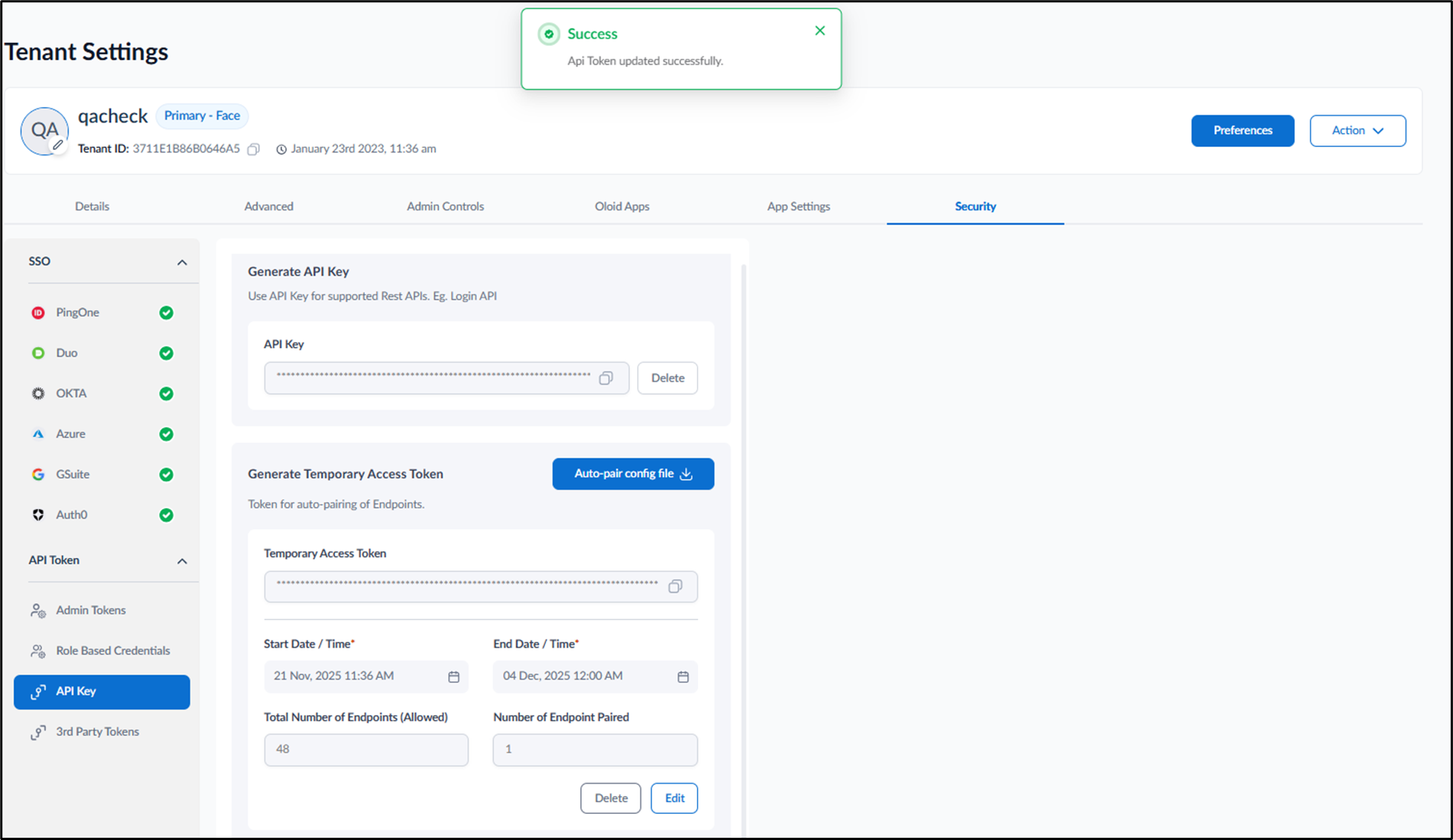The width and height of the screenshot is (1453, 840).
Task: Collapse the API Token section
Action: 182,561
